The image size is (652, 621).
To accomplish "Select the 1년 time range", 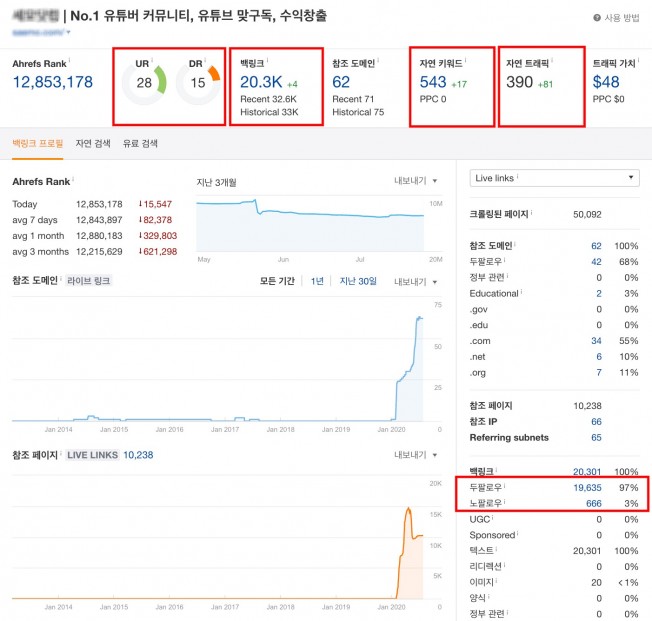I will point(317,281).
